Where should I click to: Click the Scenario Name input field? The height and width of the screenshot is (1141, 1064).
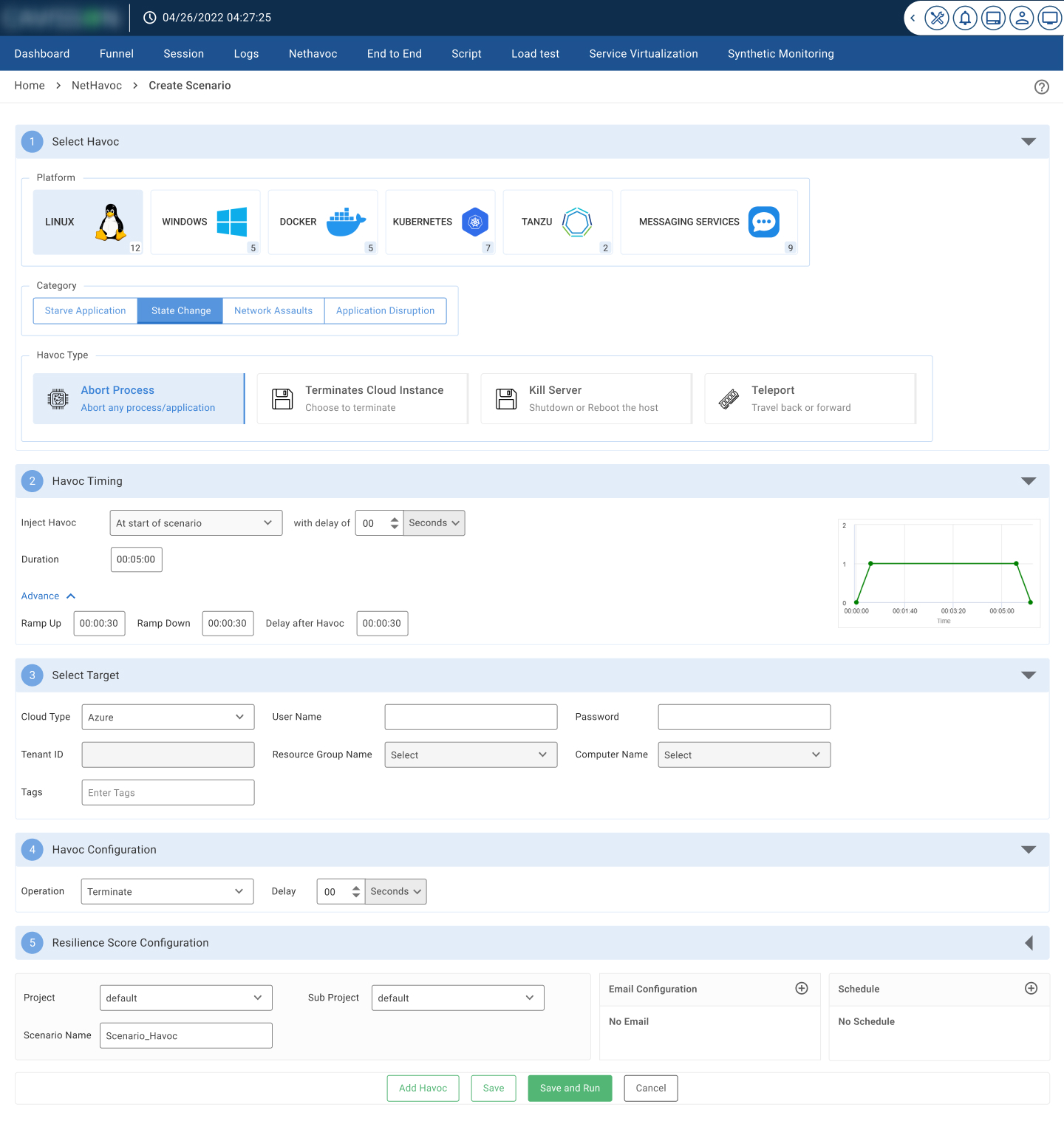coord(185,1036)
